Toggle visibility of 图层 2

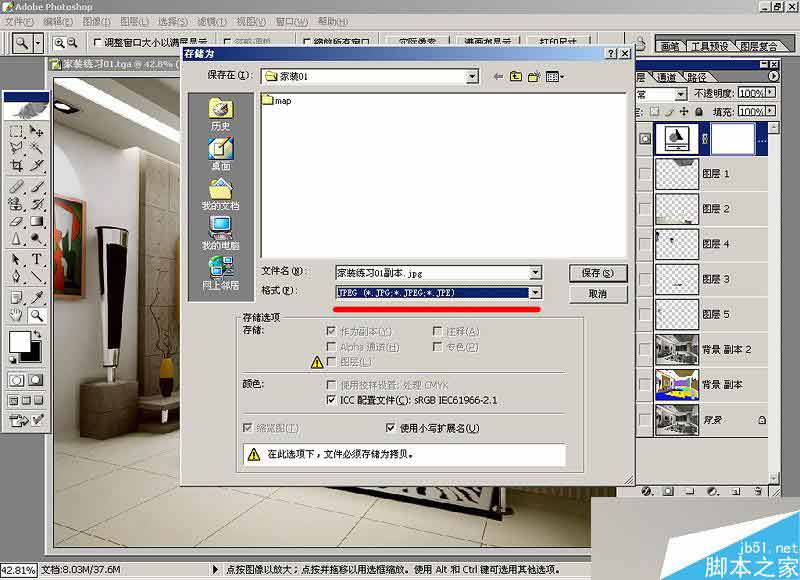coord(645,209)
